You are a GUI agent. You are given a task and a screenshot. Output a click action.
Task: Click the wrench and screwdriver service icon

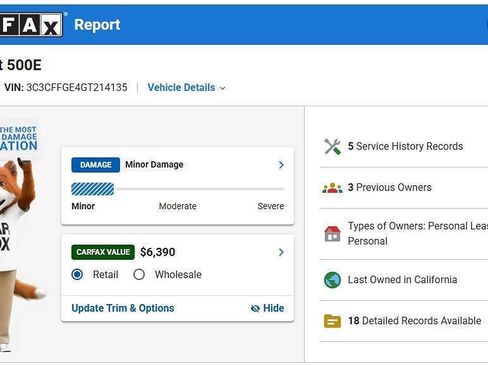pyautogui.click(x=332, y=147)
